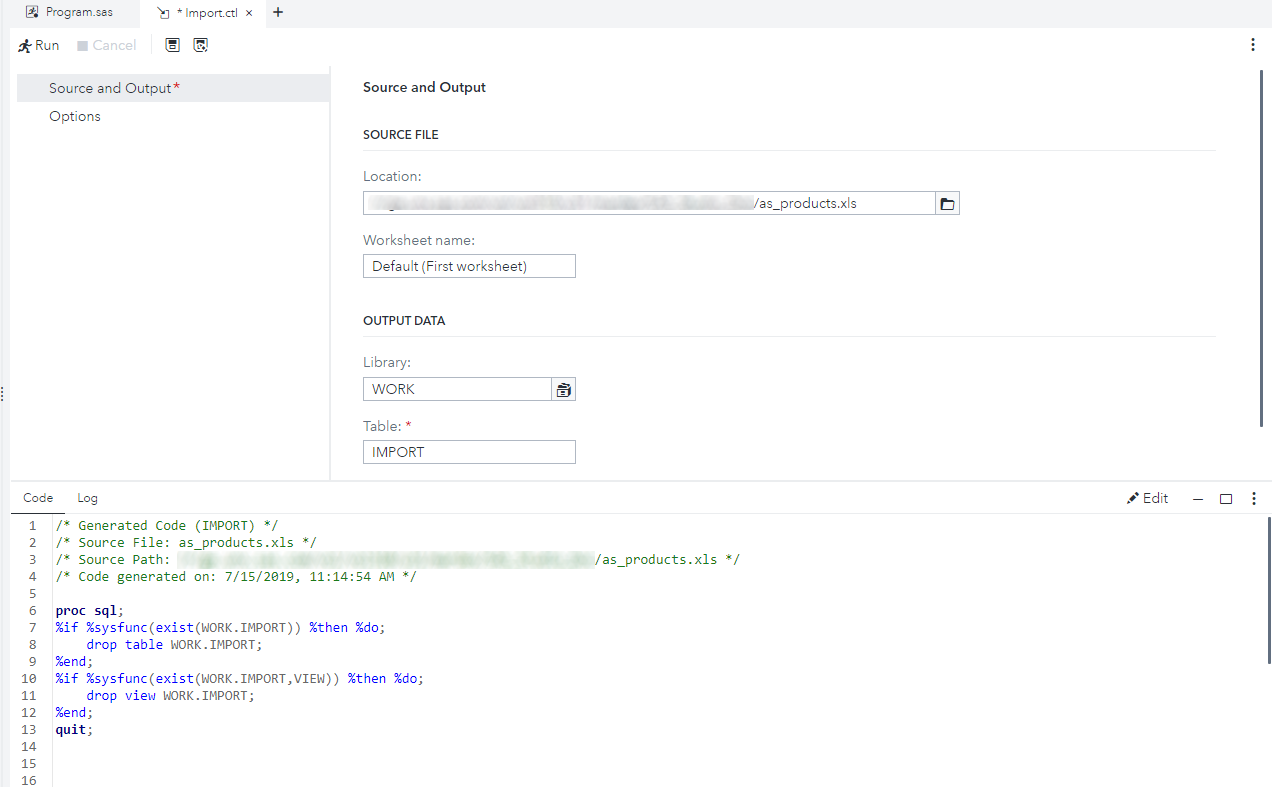Select the Import.ctl tab

205,13
